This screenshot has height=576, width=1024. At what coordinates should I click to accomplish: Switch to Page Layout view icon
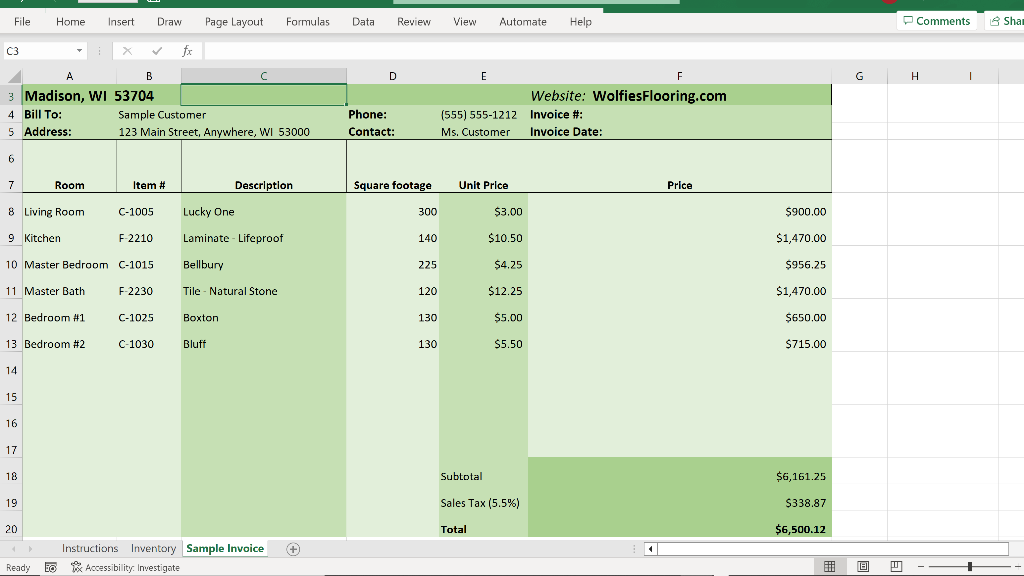click(863, 567)
